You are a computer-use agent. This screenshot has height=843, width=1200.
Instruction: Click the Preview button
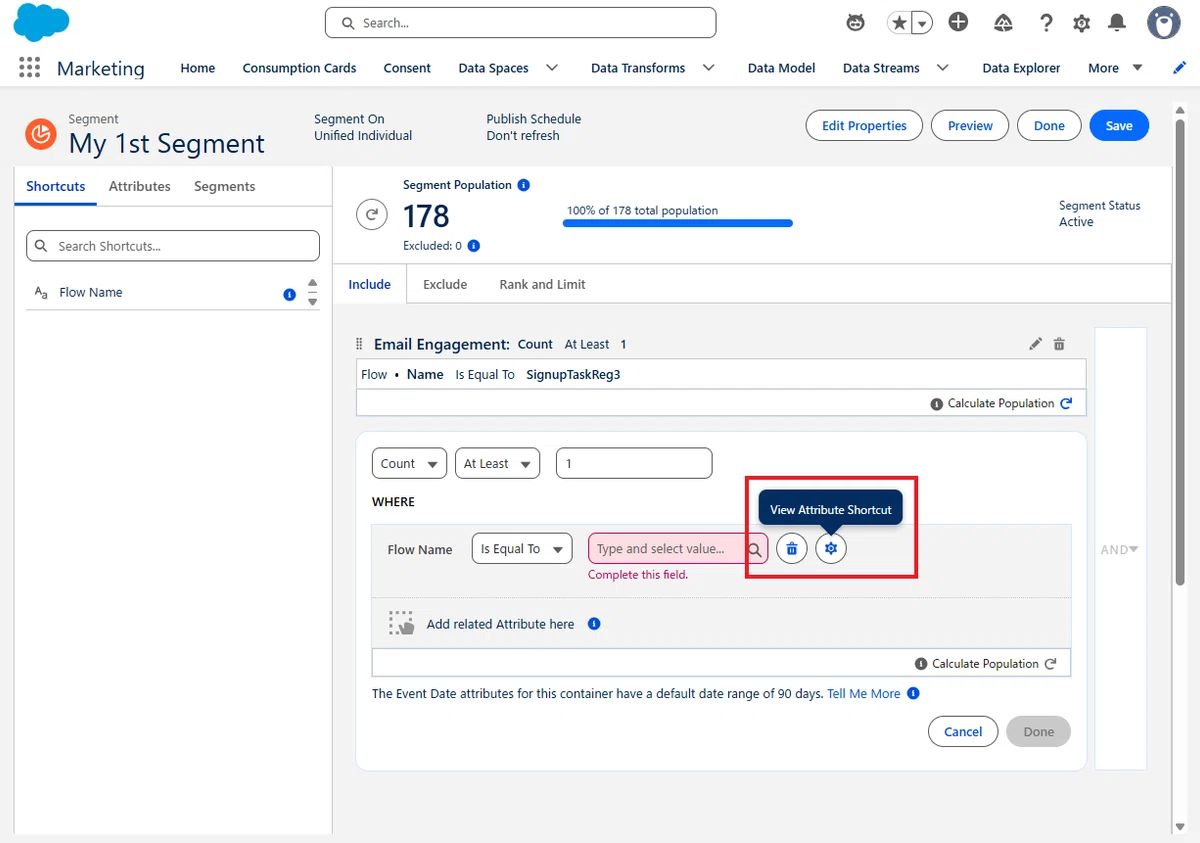coord(970,125)
